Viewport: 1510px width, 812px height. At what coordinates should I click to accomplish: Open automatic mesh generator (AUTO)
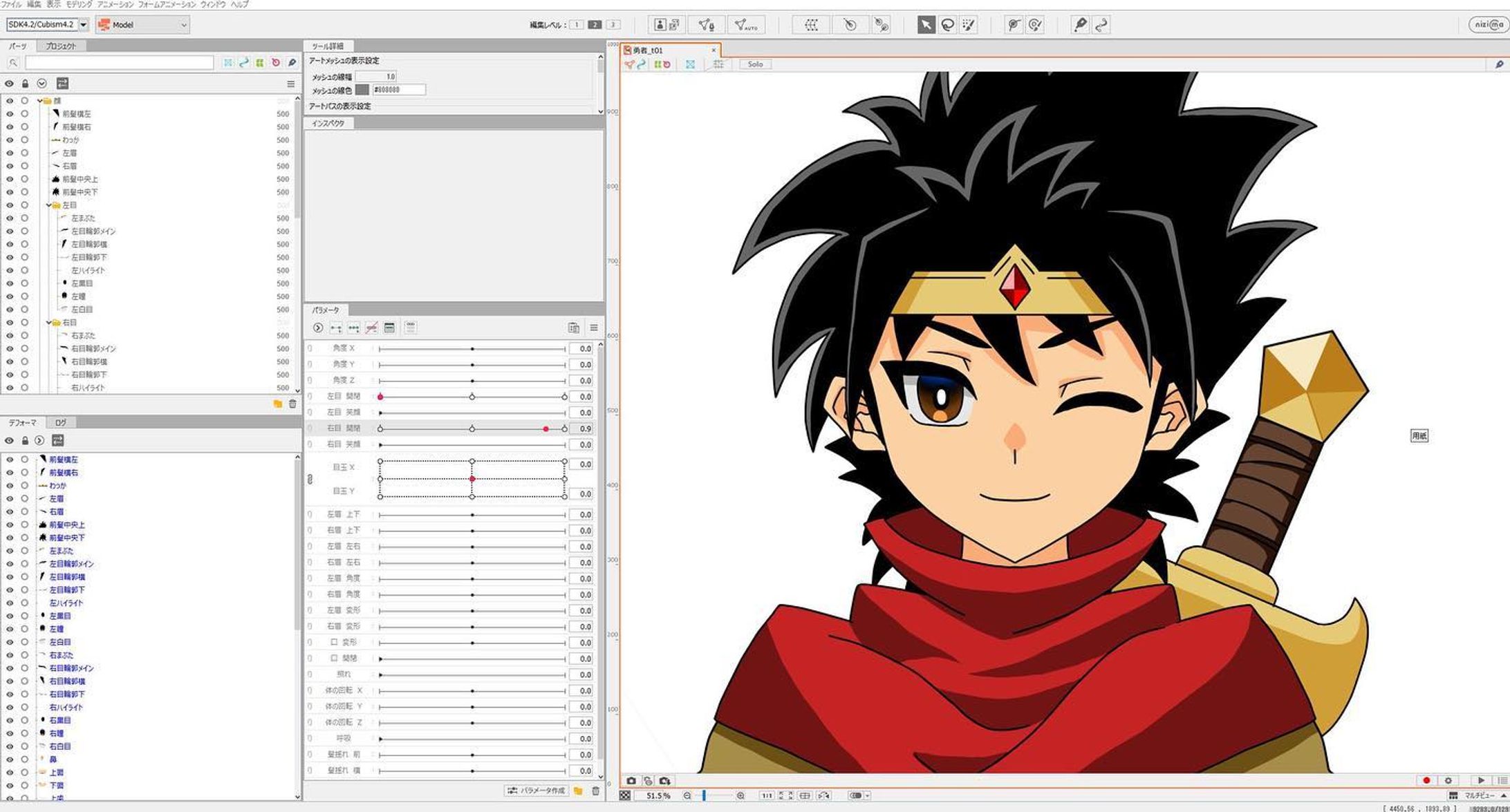[745, 25]
